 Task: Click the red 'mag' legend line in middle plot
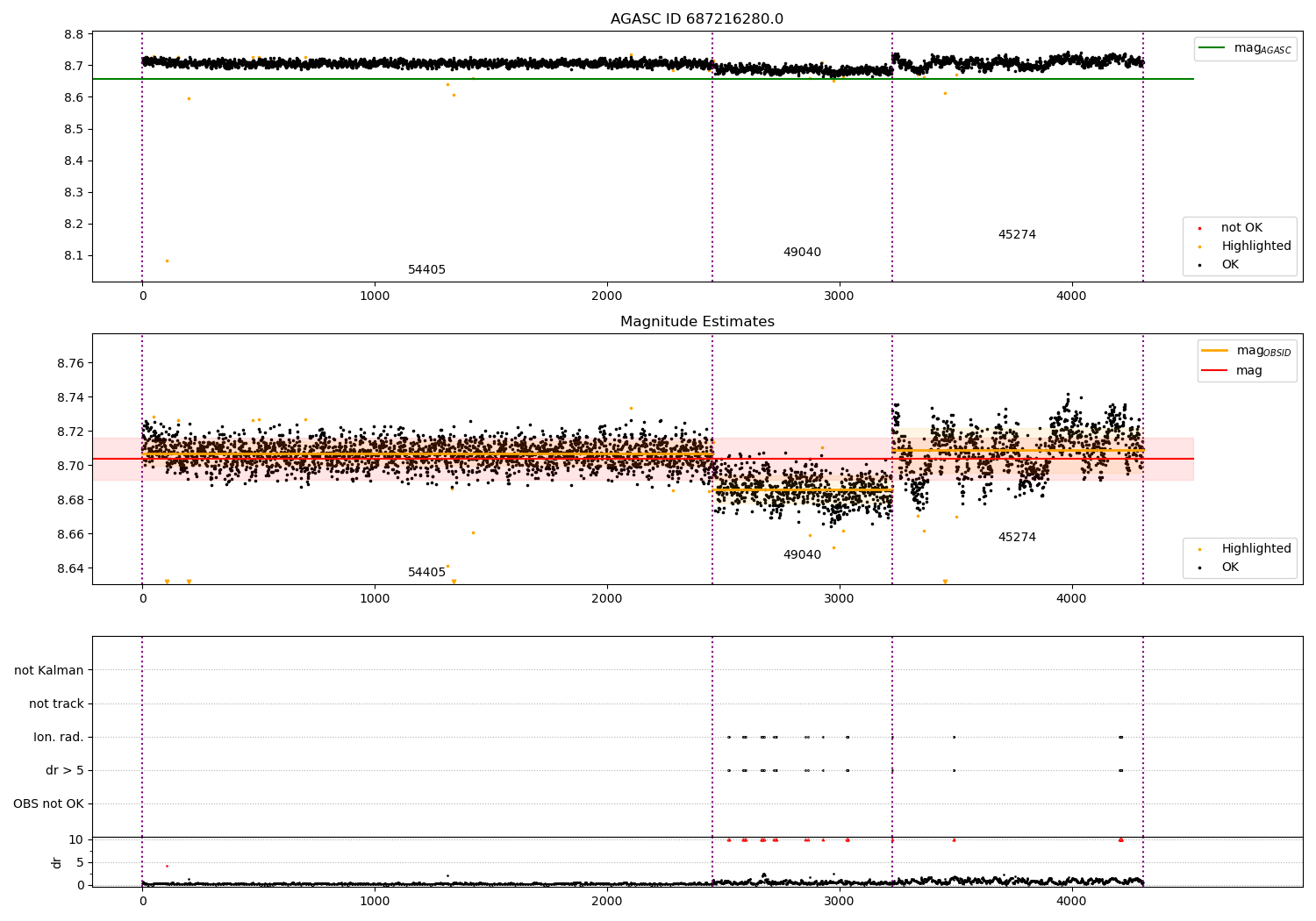click(x=1215, y=370)
